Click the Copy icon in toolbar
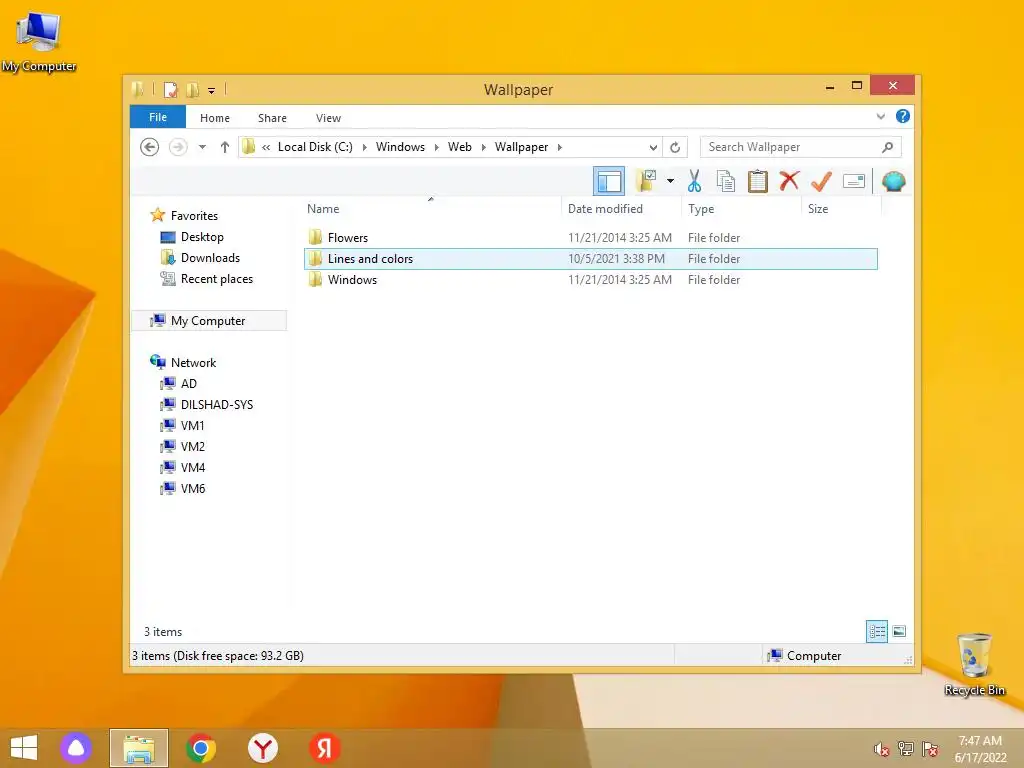The height and width of the screenshot is (768, 1024). (726, 181)
